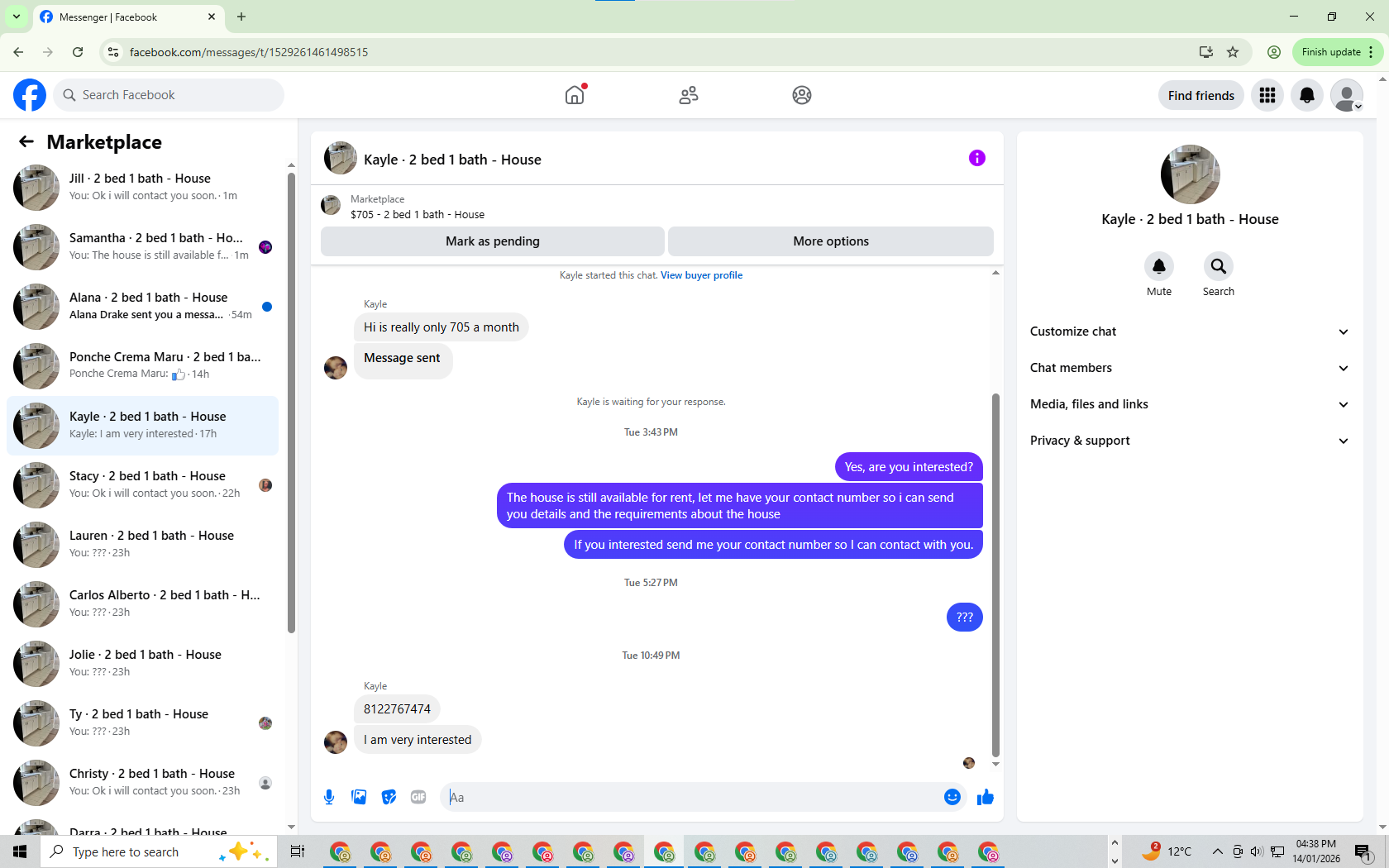Click Find friends button
1389x868 pixels.
click(1200, 96)
